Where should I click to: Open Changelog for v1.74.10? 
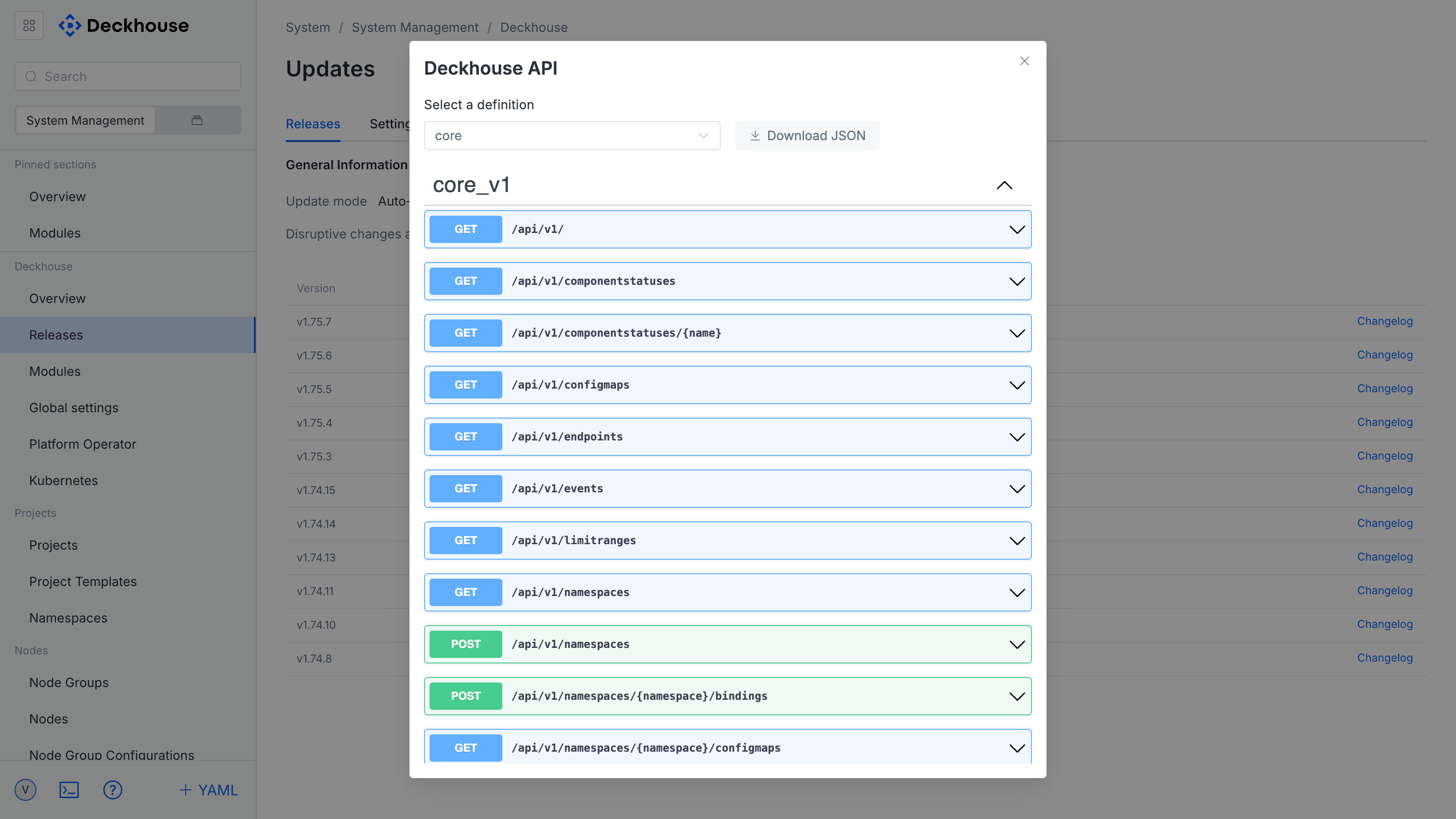[1385, 624]
